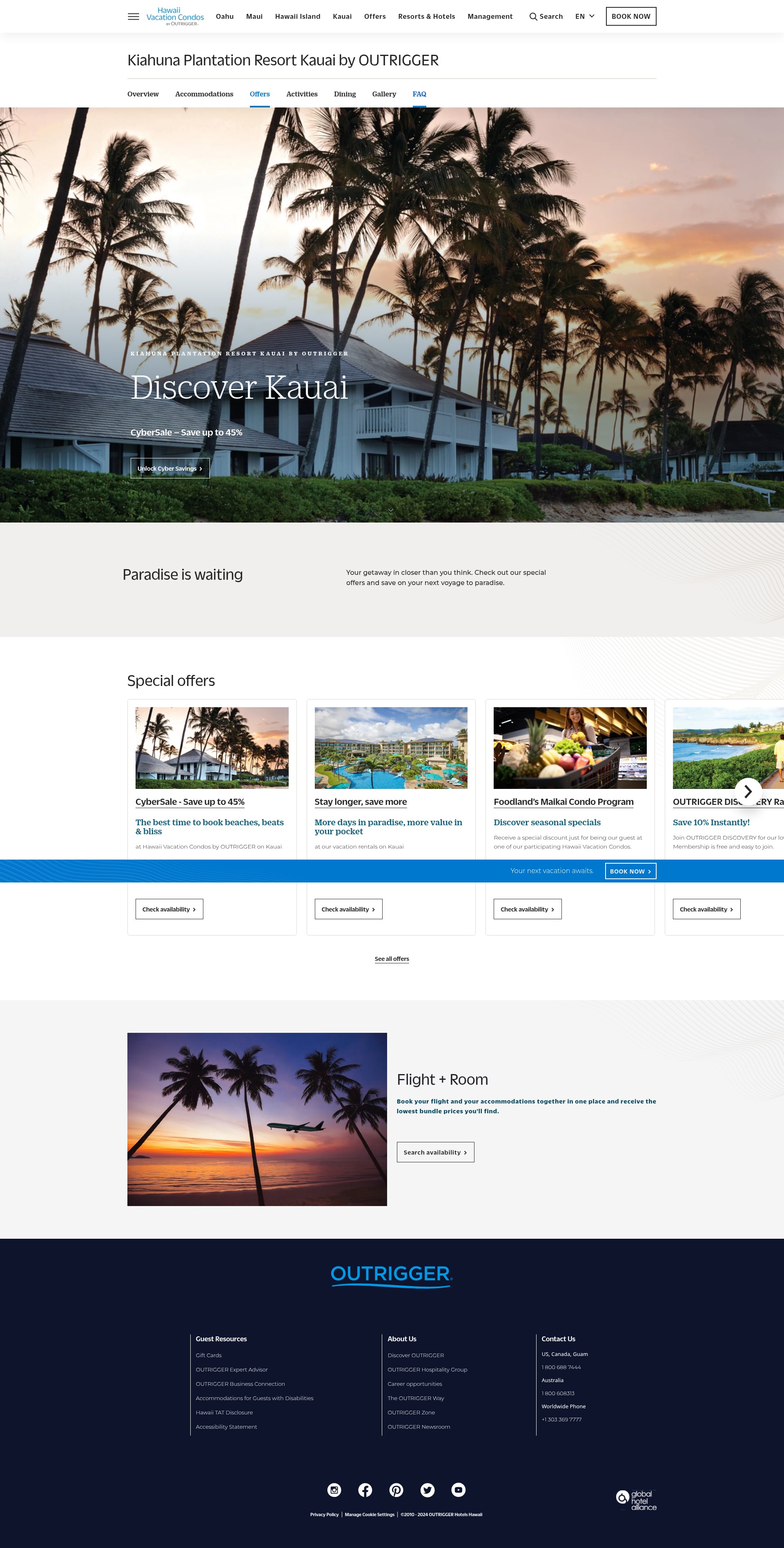Open OUTRIGGER Newsroom link
Screen dimensions: 784x1548
click(x=419, y=1427)
